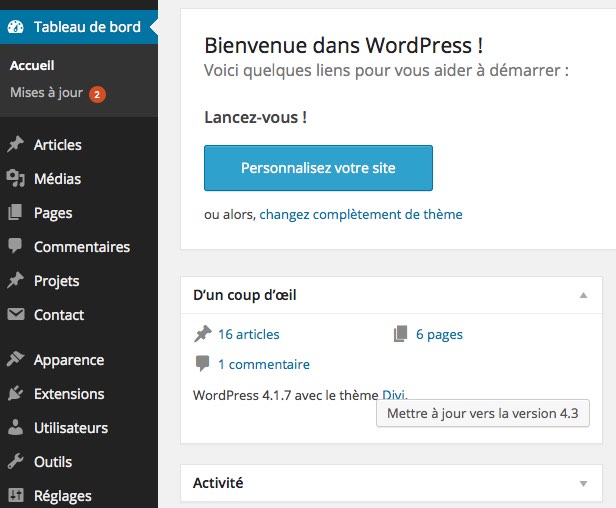Click the Bienvenue dans WordPress heading
616x508 pixels.
click(344, 45)
